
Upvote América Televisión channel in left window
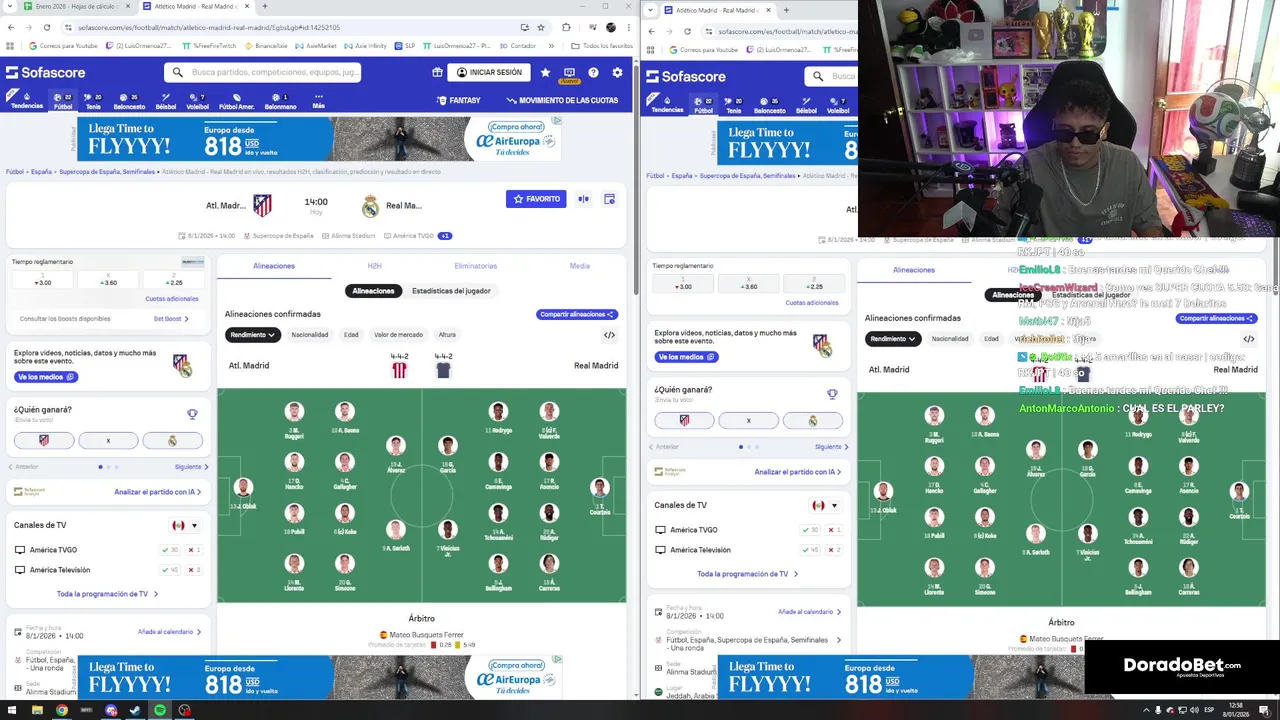[x=170, y=570]
